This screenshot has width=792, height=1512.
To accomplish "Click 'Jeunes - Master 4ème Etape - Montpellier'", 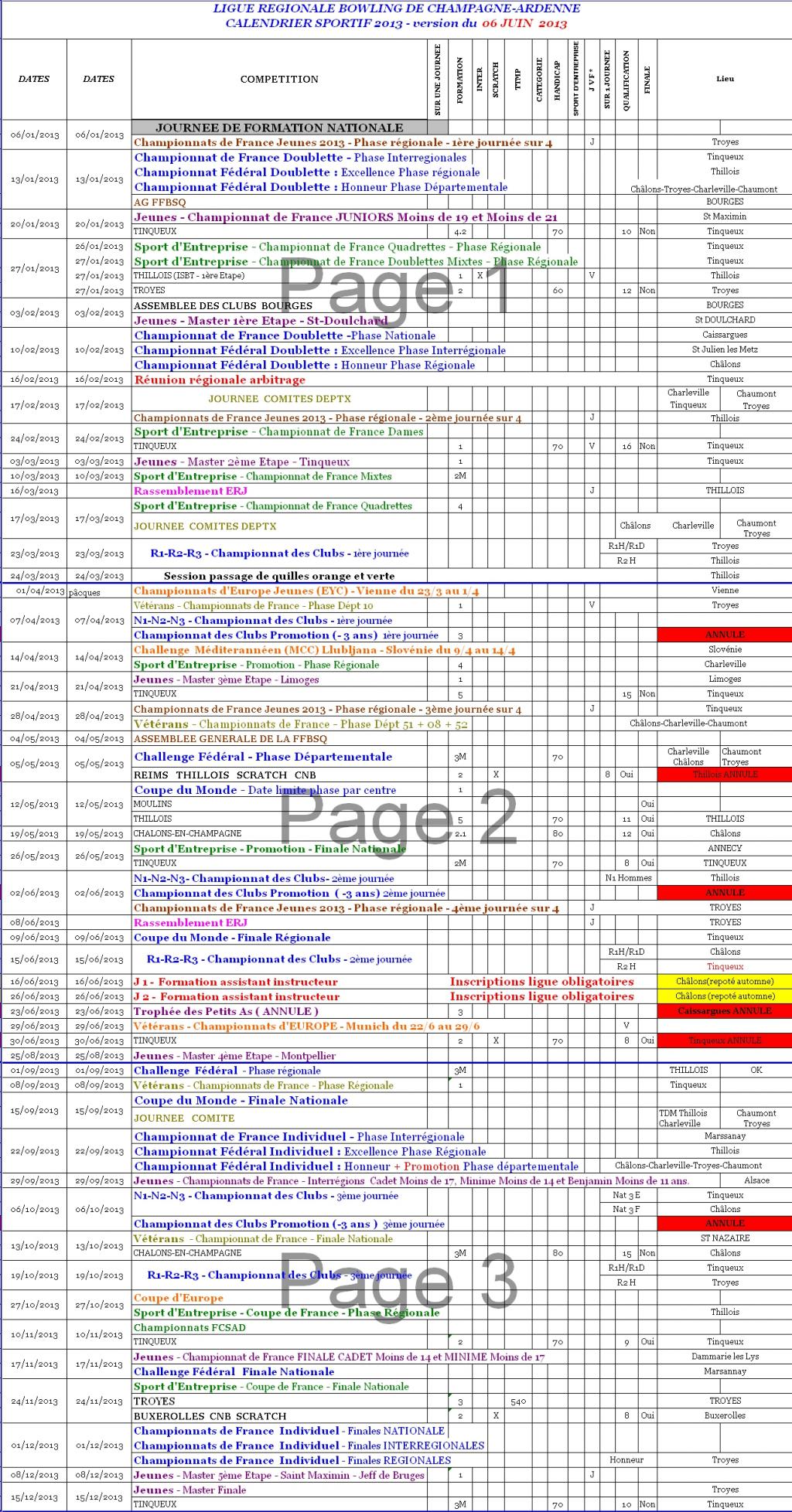I will pos(234,1056).
